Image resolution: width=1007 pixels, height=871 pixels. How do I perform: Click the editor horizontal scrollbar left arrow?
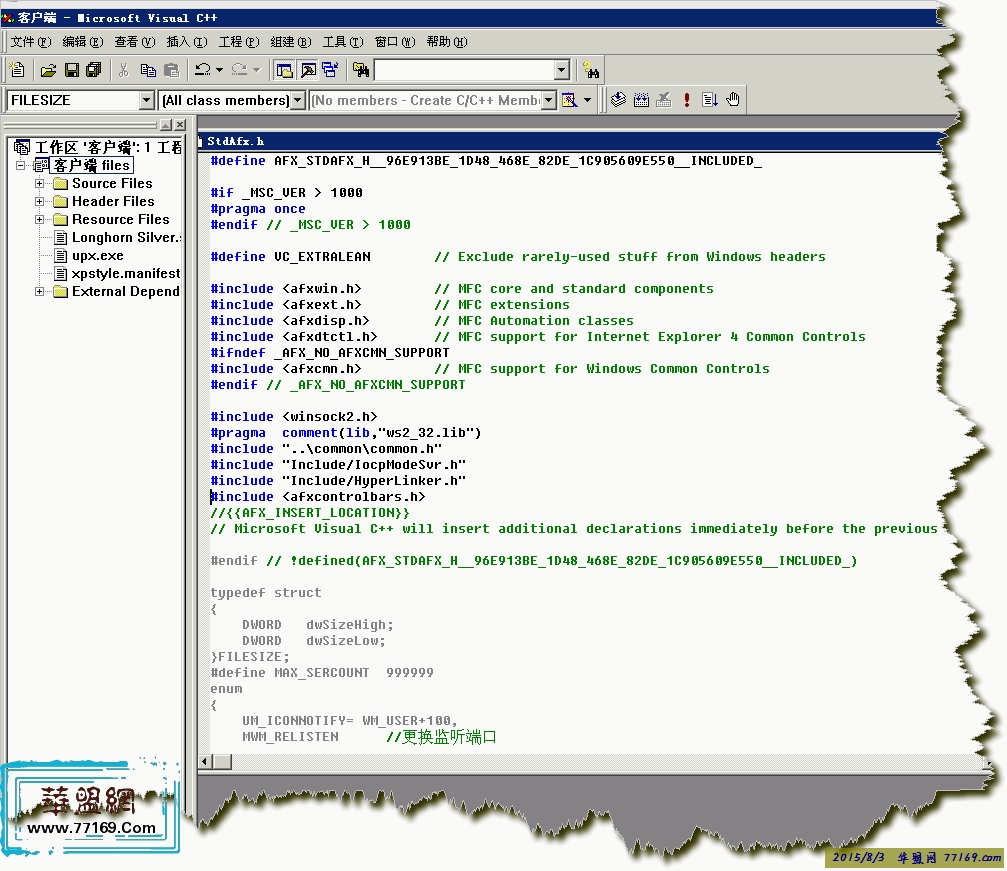pos(204,762)
